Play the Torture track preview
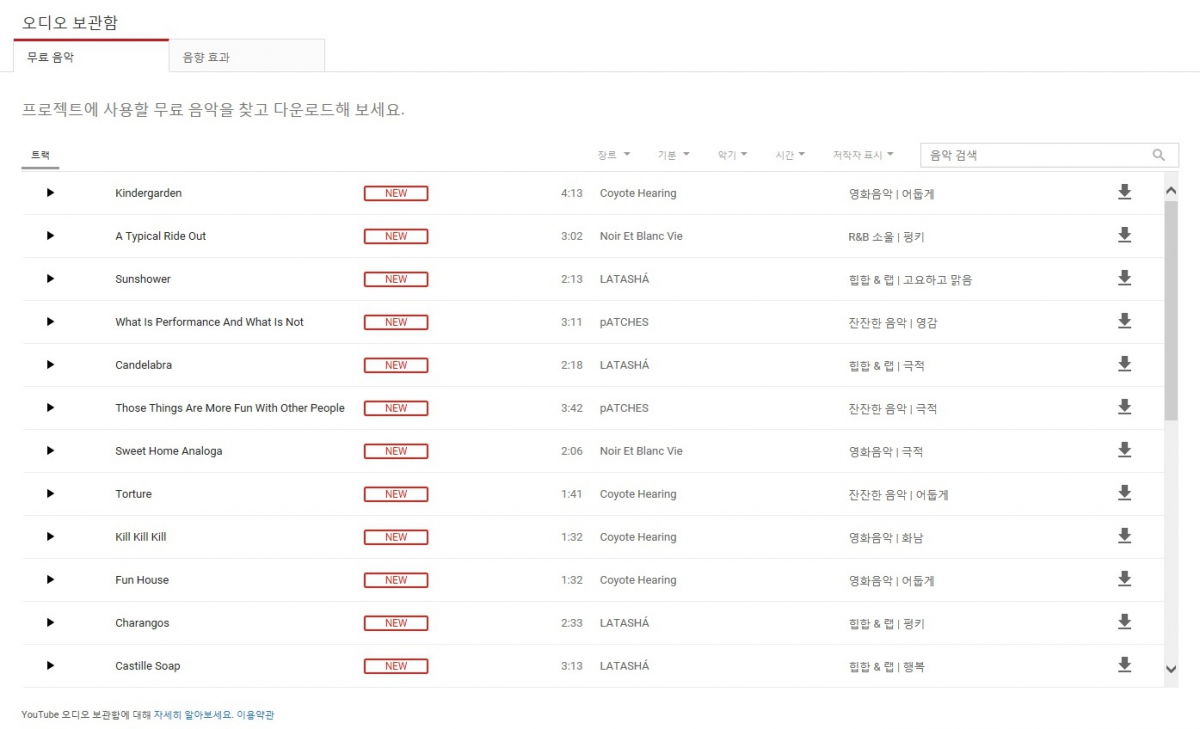 point(50,494)
